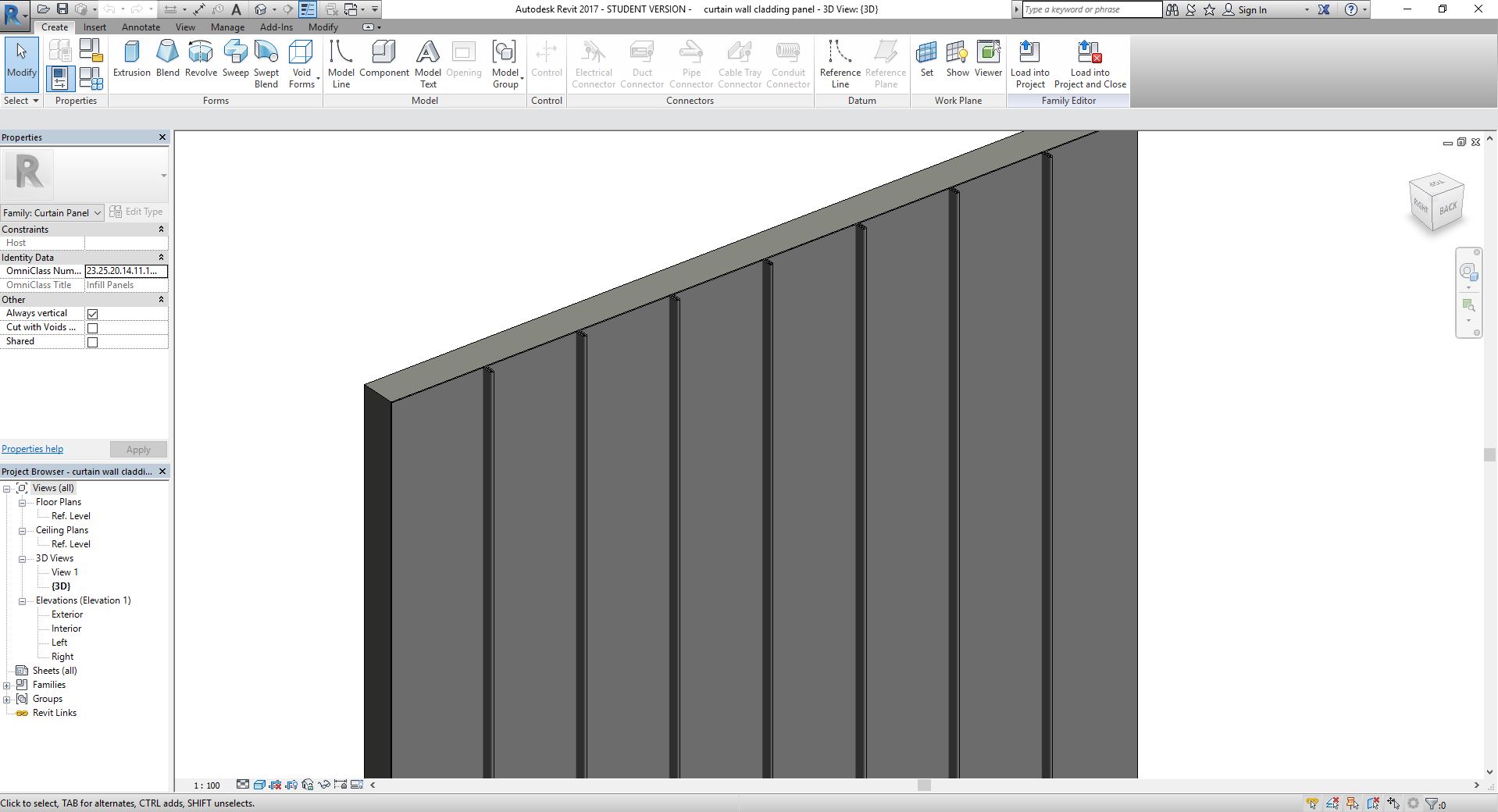Toggle Select Elements by Face in status bar
The width and height of the screenshot is (1498, 812).
pyautogui.click(x=1373, y=803)
